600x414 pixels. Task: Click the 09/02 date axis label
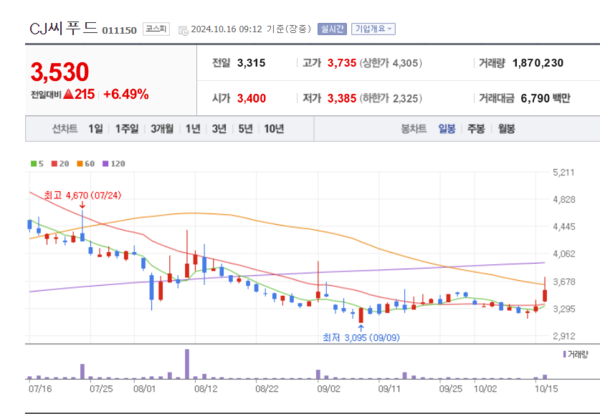point(329,389)
